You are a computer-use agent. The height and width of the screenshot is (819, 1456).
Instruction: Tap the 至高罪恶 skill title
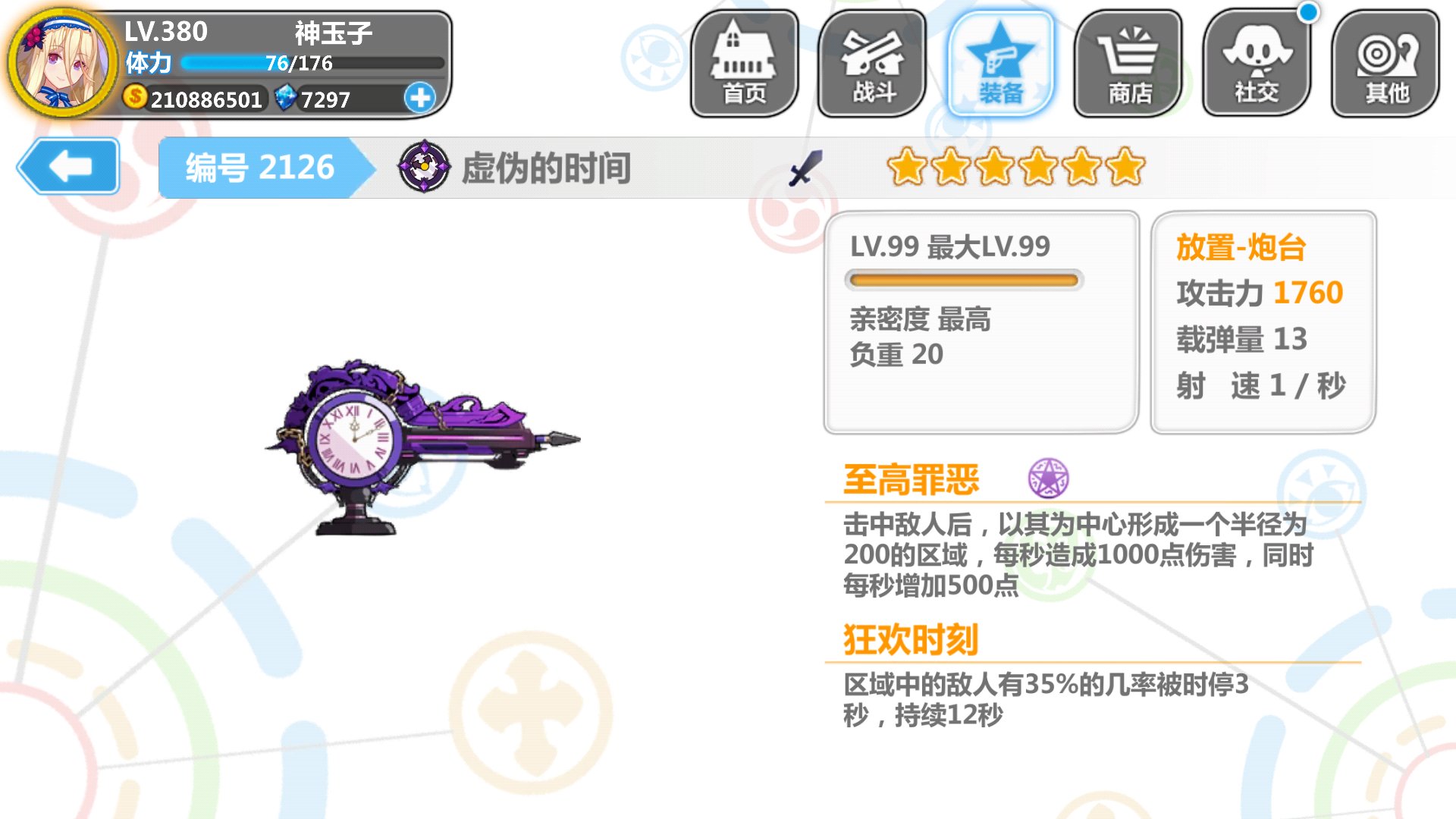[x=912, y=480]
